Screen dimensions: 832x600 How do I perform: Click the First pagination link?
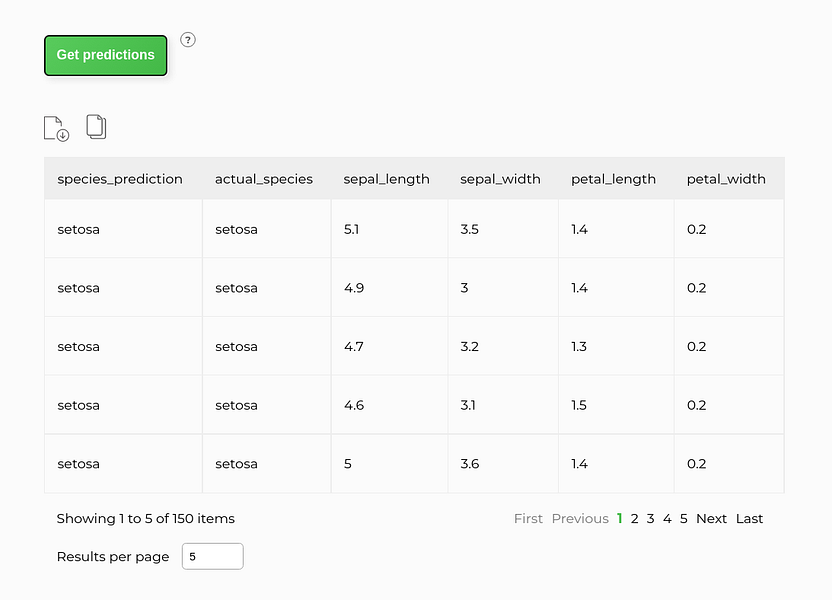click(528, 519)
